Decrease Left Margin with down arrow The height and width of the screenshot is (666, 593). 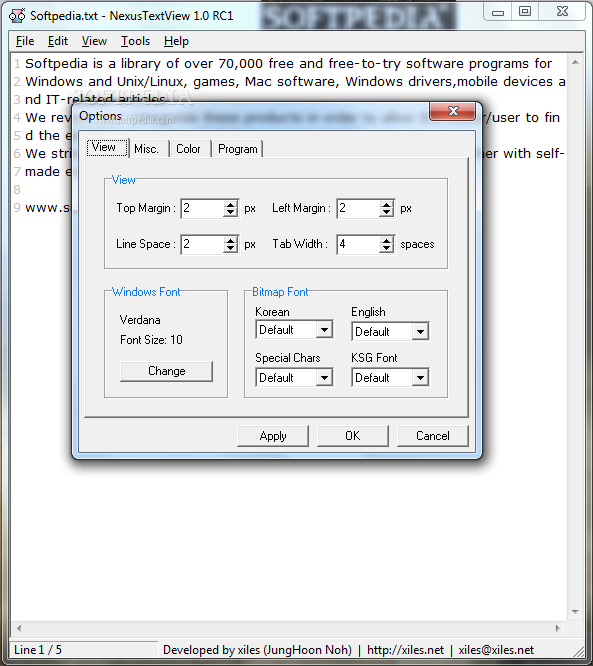[x=386, y=212]
